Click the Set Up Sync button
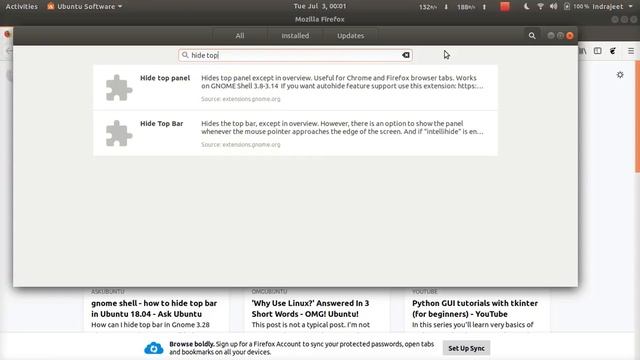The width and height of the screenshot is (640, 360). coord(466,348)
